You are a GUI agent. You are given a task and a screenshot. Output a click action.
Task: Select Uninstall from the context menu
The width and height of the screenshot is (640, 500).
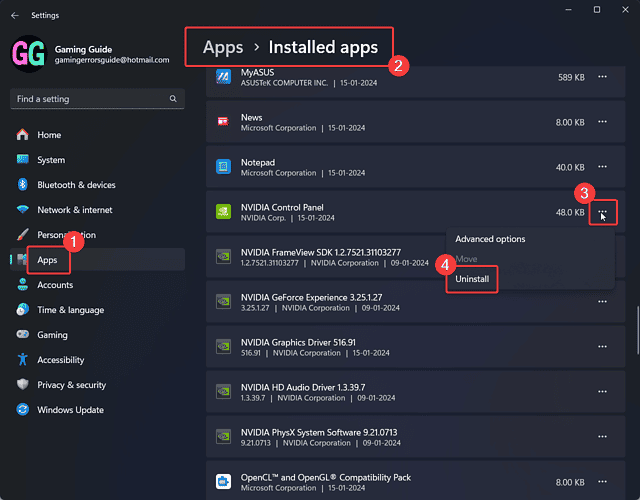coord(472,279)
